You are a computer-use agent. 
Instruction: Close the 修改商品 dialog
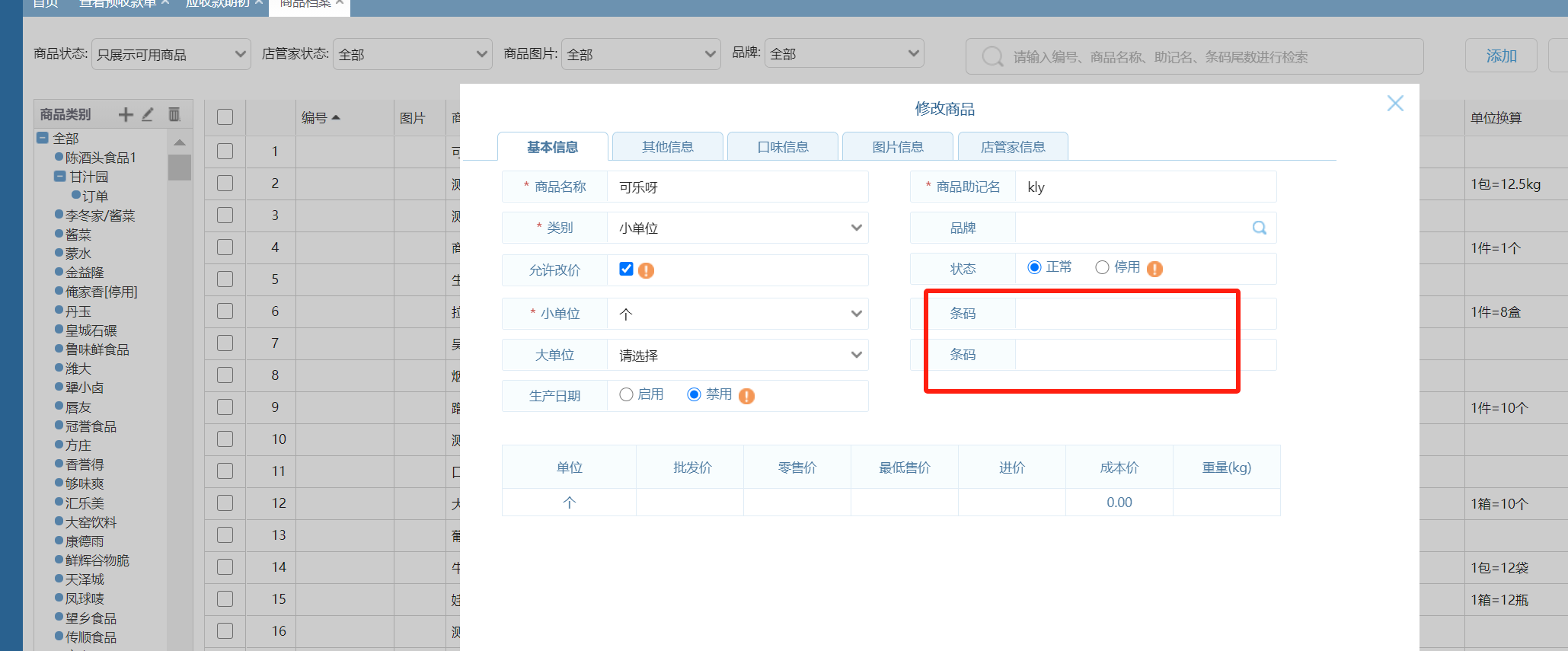click(x=1394, y=104)
